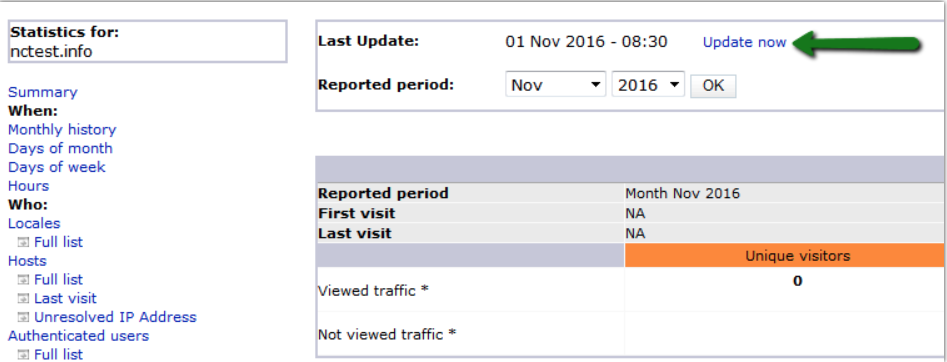Image resolution: width=947 pixels, height=362 pixels.
Task: Open the Locales section link
Action: (x=34, y=224)
